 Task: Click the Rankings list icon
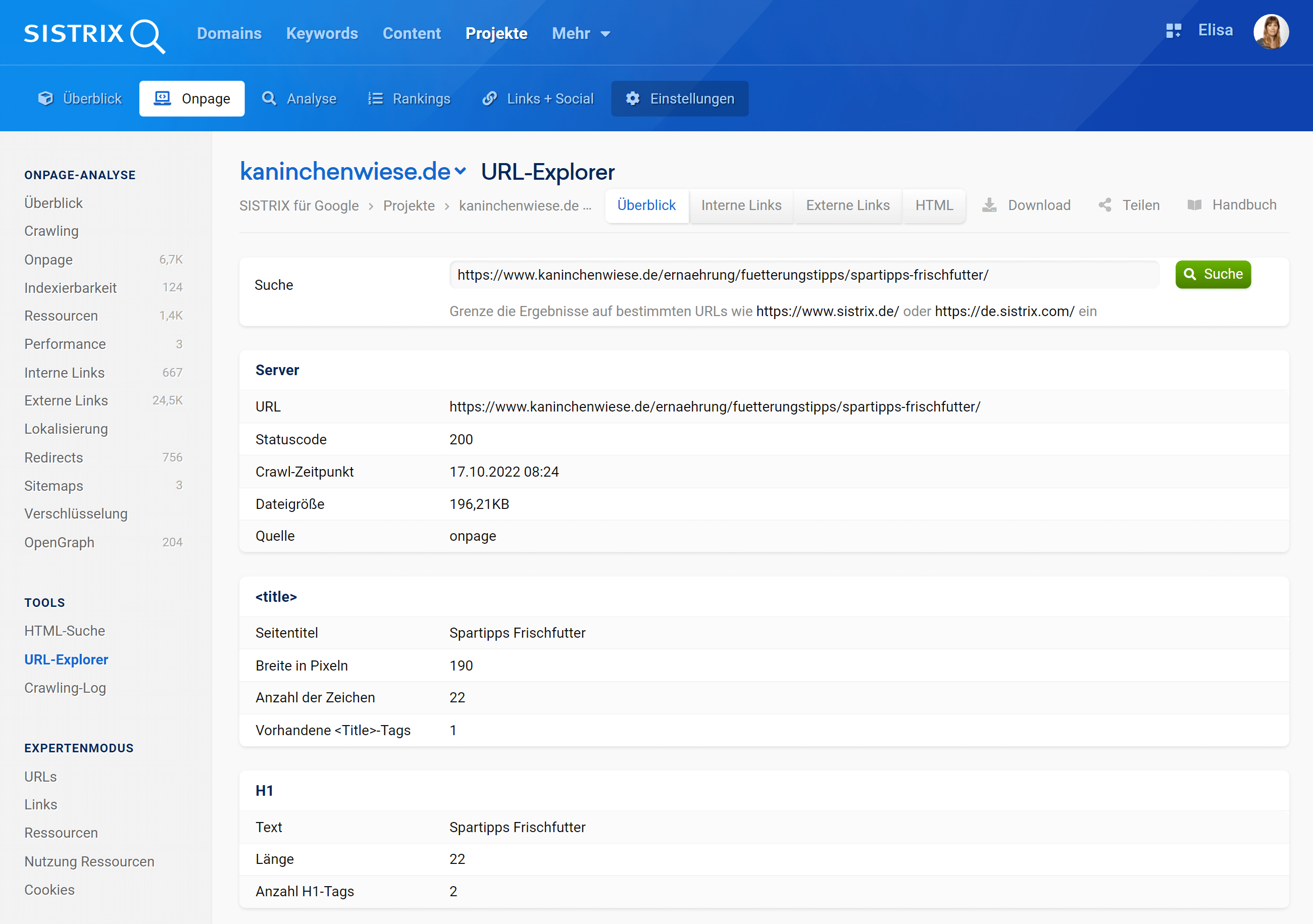click(375, 98)
